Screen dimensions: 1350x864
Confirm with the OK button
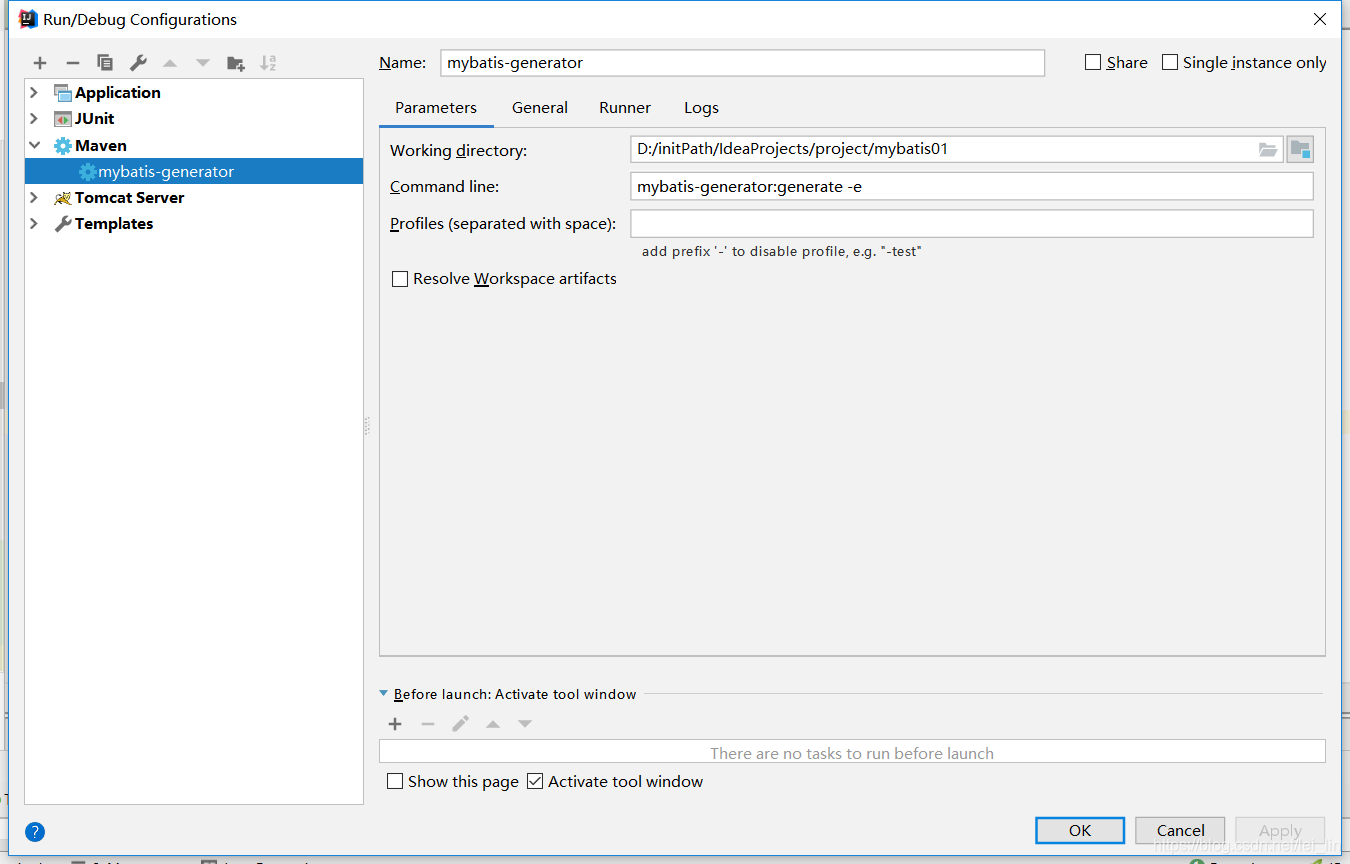[x=1080, y=830]
